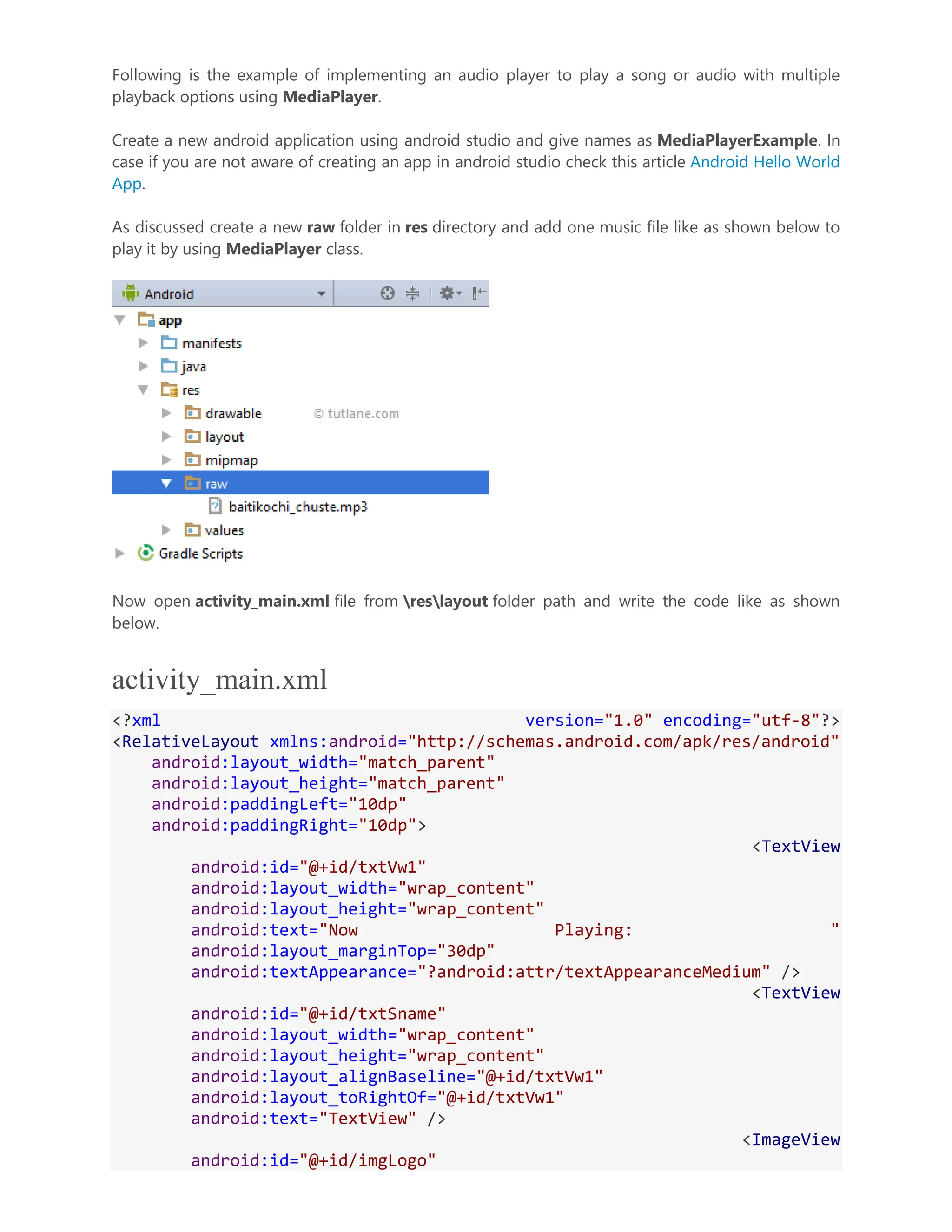Expand the manifests folder arrow
This screenshot has height=1232, width=952.
point(143,343)
